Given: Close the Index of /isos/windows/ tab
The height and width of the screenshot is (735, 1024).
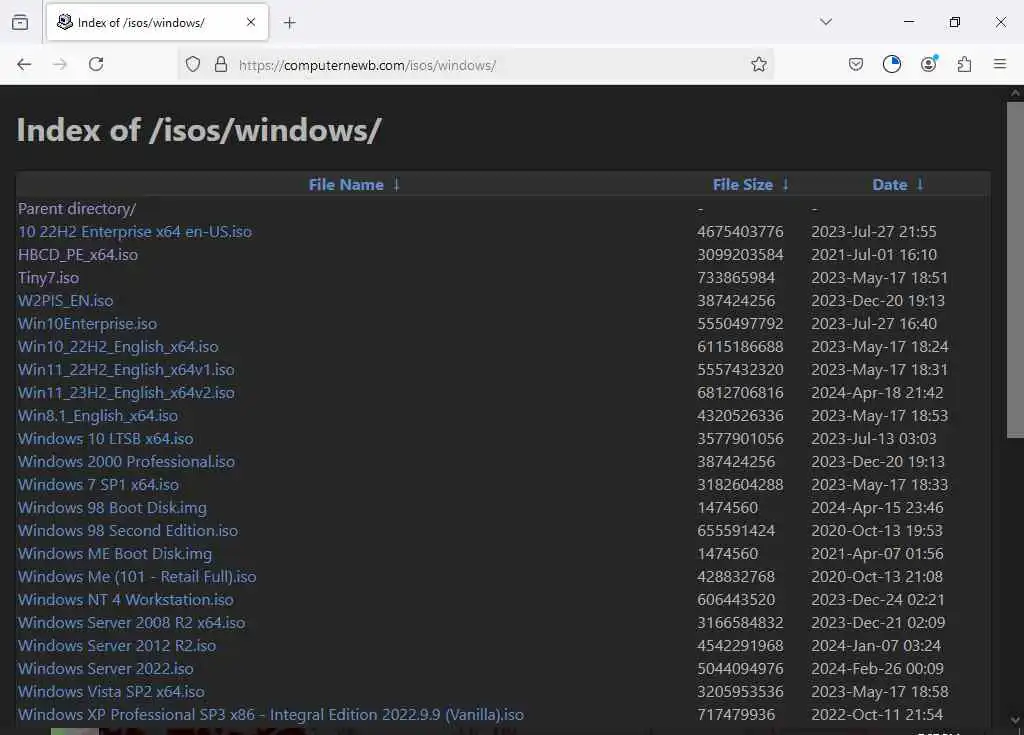Looking at the screenshot, I should click(x=251, y=22).
